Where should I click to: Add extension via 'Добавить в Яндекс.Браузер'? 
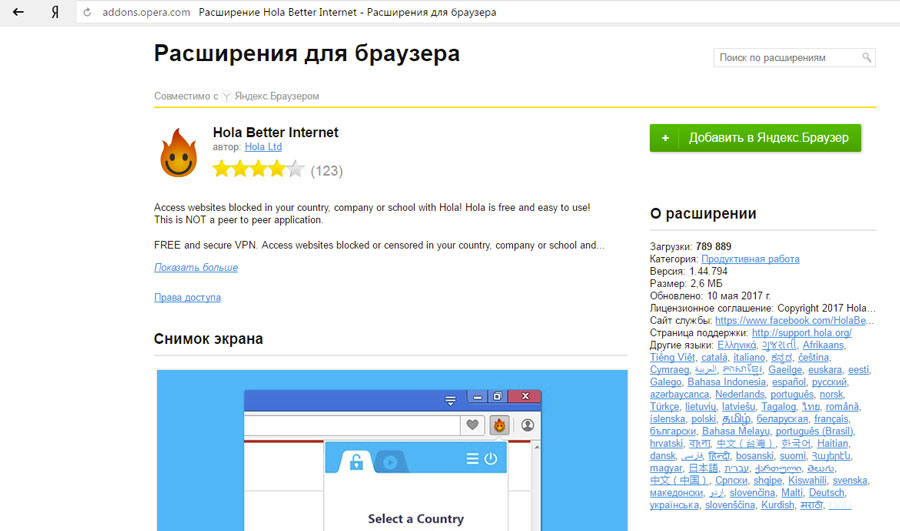tap(755, 138)
